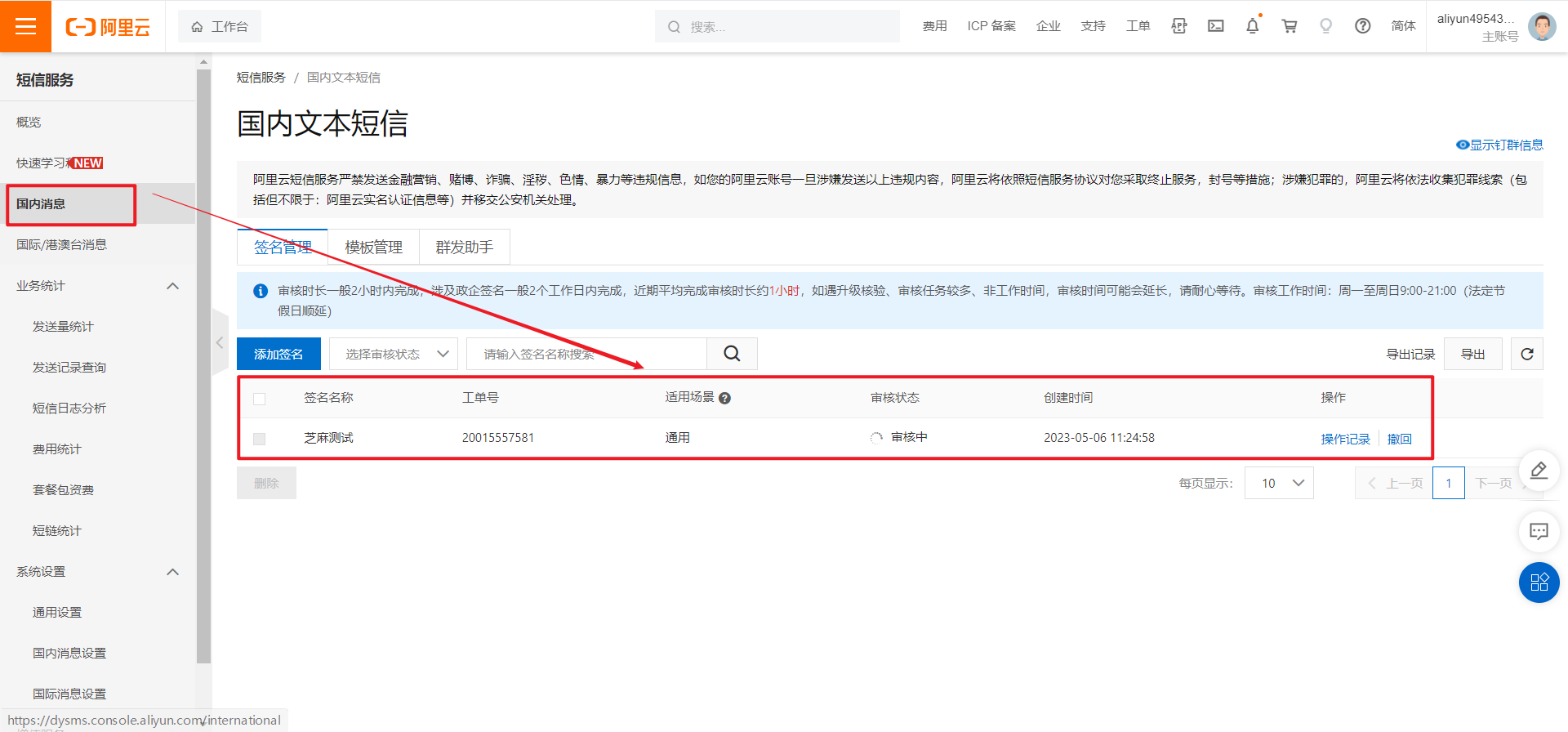Open the help question mark icon
This screenshot has height=732, width=1568.
click(x=1363, y=26)
